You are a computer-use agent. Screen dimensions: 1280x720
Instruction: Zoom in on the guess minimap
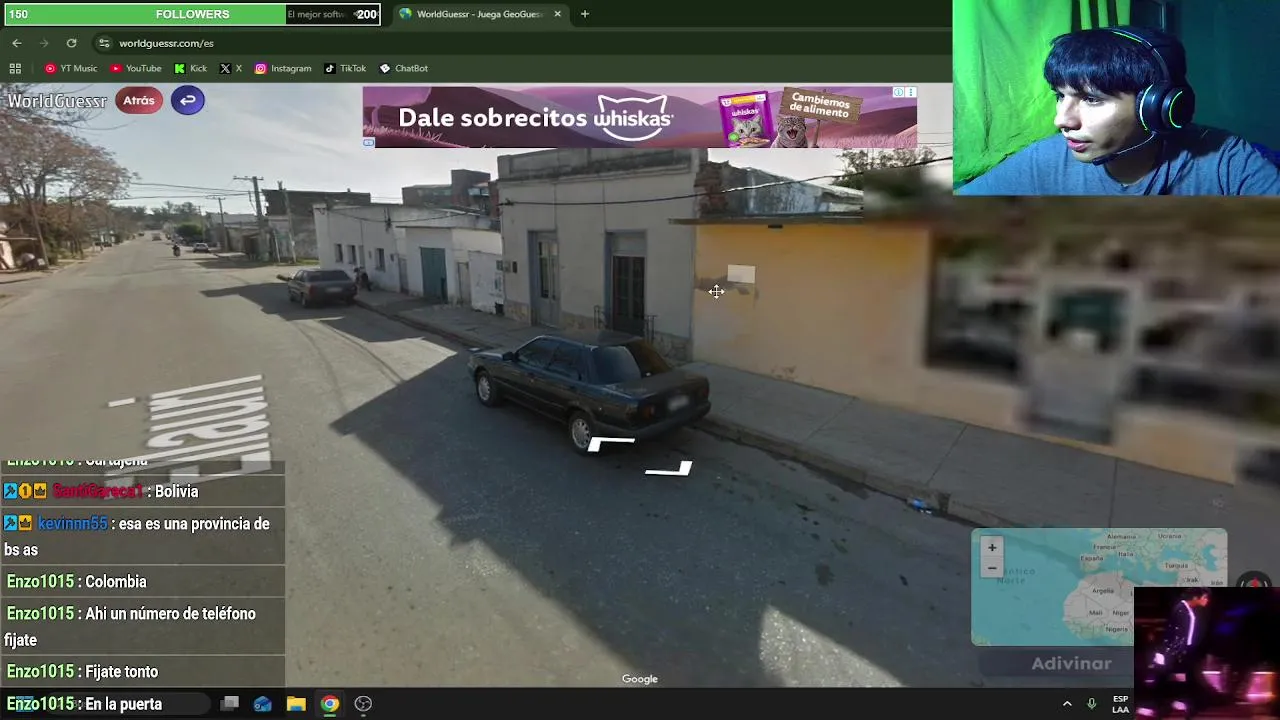pyautogui.click(x=992, y=547)
